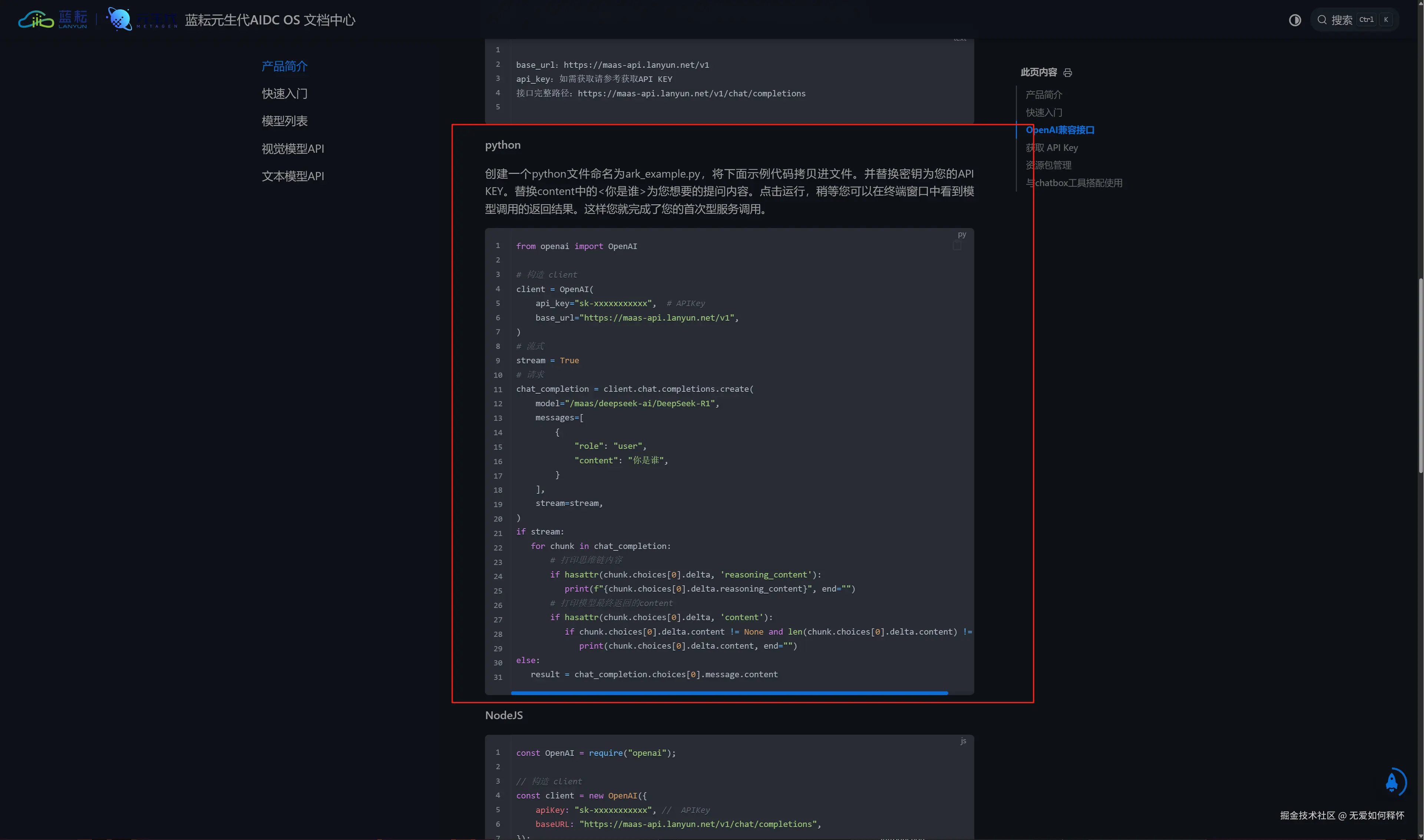Viewport: 1424px width, 840px height.
Task: Click the 'stream = True' code line
Action: 547,361
